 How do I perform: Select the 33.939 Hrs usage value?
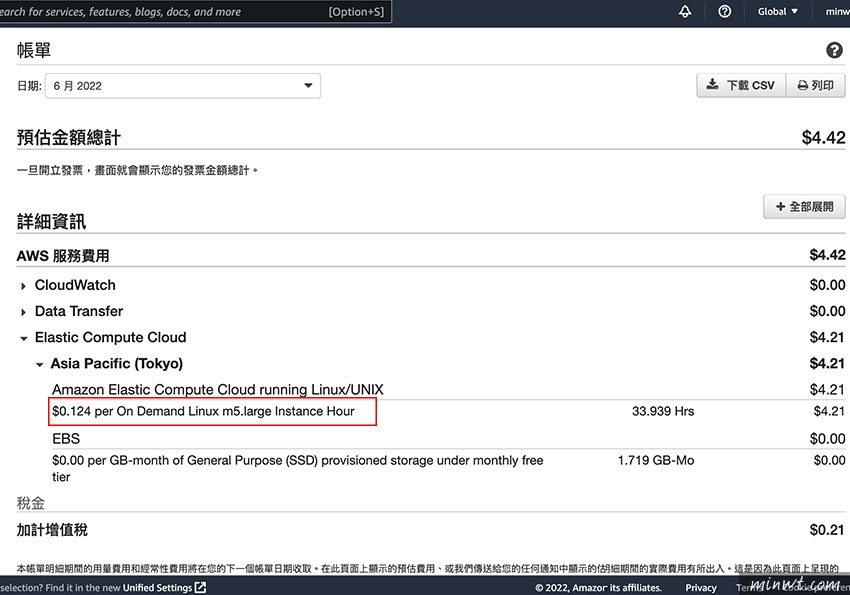(x=663, y=411)
